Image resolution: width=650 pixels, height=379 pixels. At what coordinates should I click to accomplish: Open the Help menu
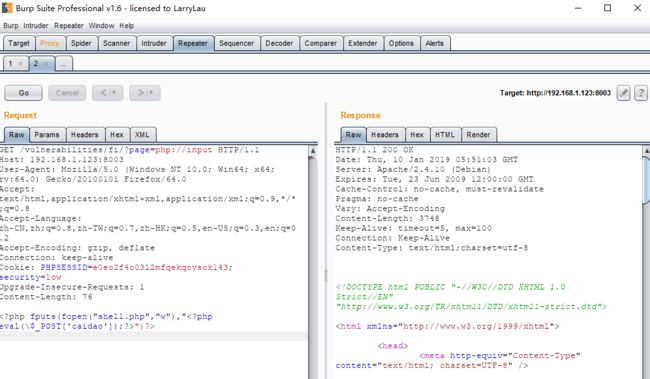(126, 26)
